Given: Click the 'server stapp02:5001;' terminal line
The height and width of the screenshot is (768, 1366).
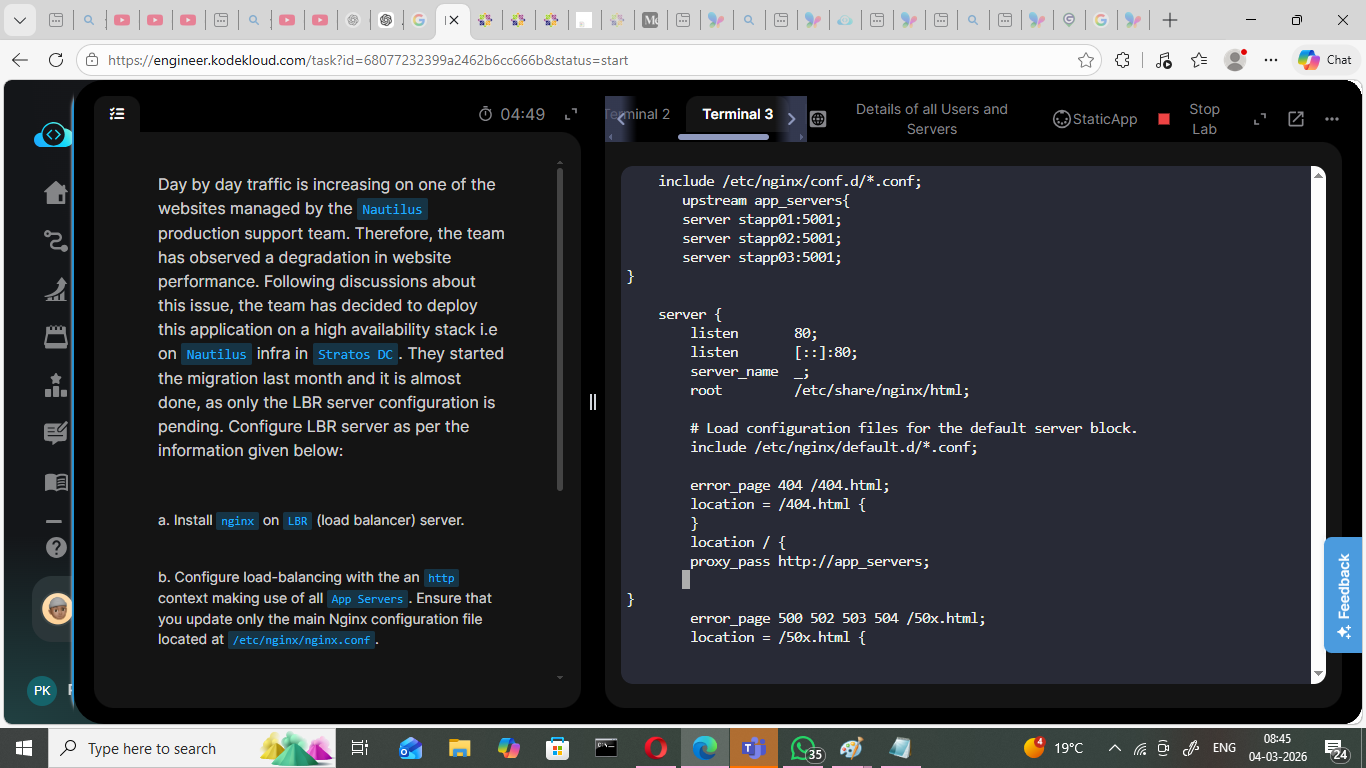Looking at the screenshot, I should click(x=762, y=238).
